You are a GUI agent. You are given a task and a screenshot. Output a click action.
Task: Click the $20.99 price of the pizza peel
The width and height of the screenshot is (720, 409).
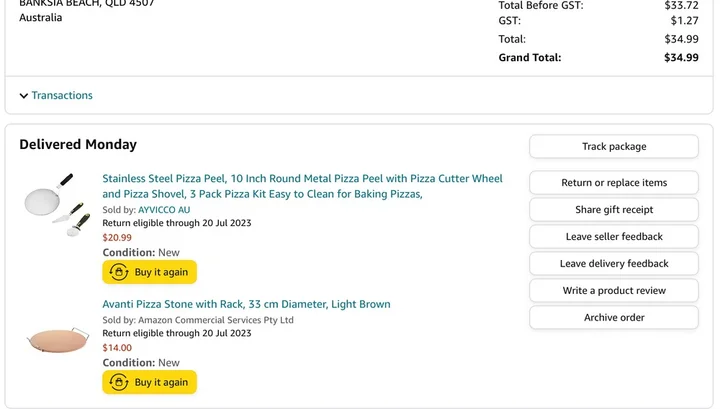point(117,238)
